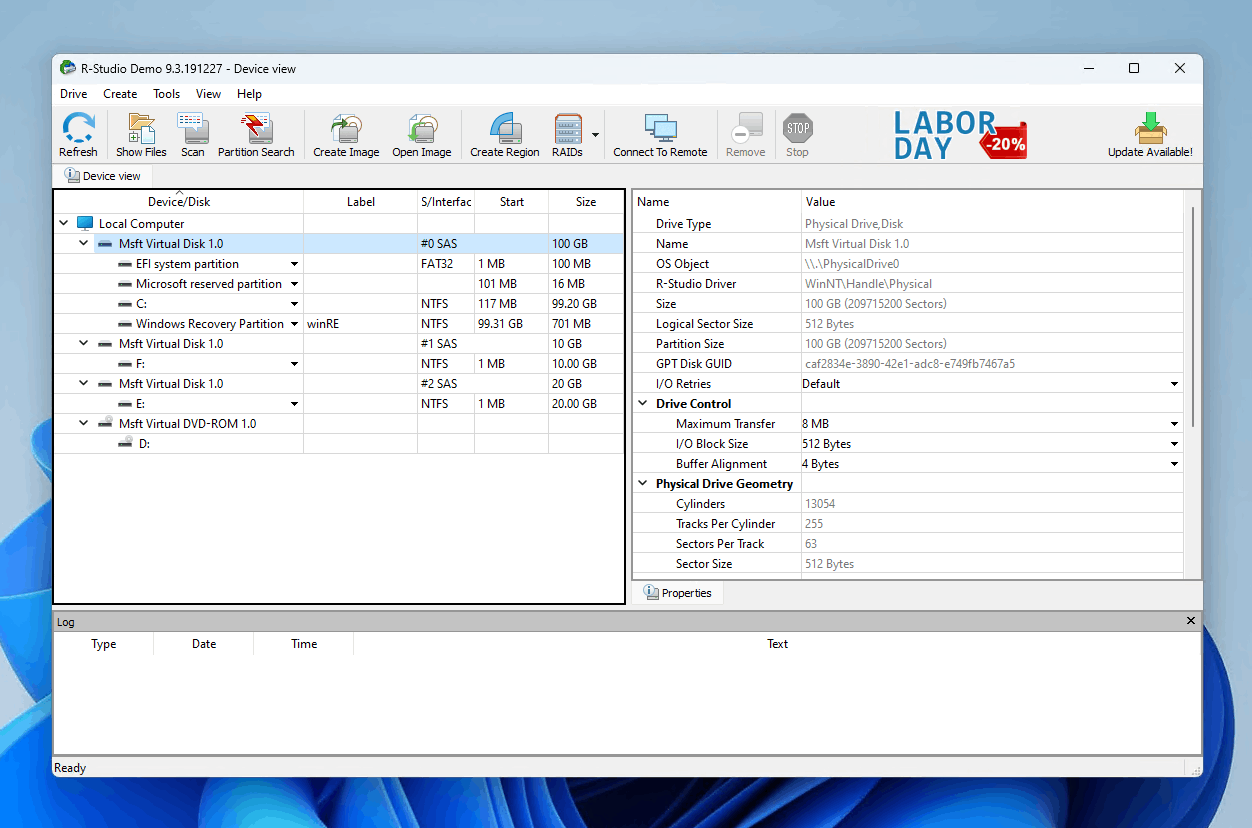Close the Log panel

pos(1191,621)
